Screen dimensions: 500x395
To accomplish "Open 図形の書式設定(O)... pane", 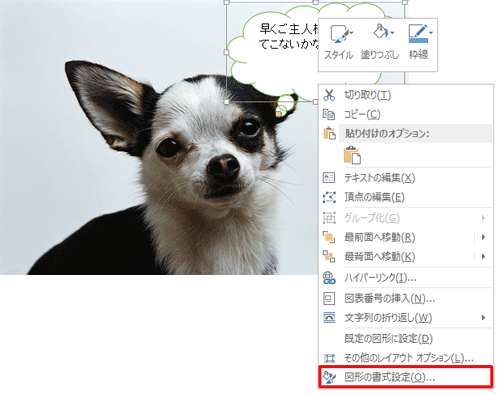I will (406, 377).
